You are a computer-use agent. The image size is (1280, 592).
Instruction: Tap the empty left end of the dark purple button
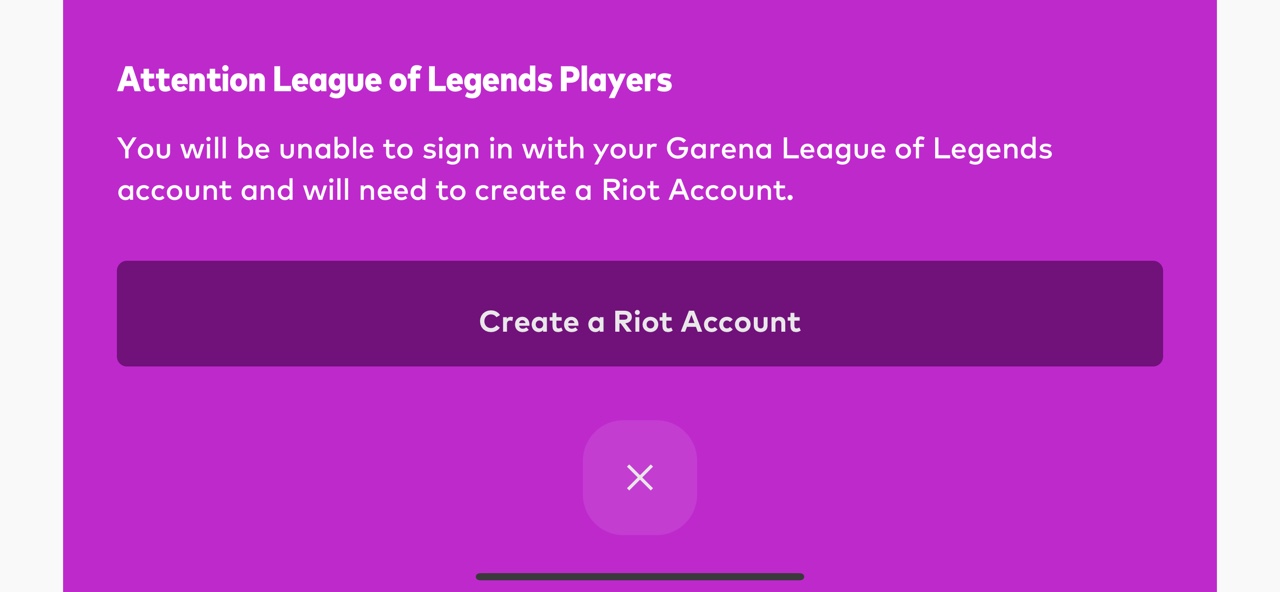pos(290,314)
